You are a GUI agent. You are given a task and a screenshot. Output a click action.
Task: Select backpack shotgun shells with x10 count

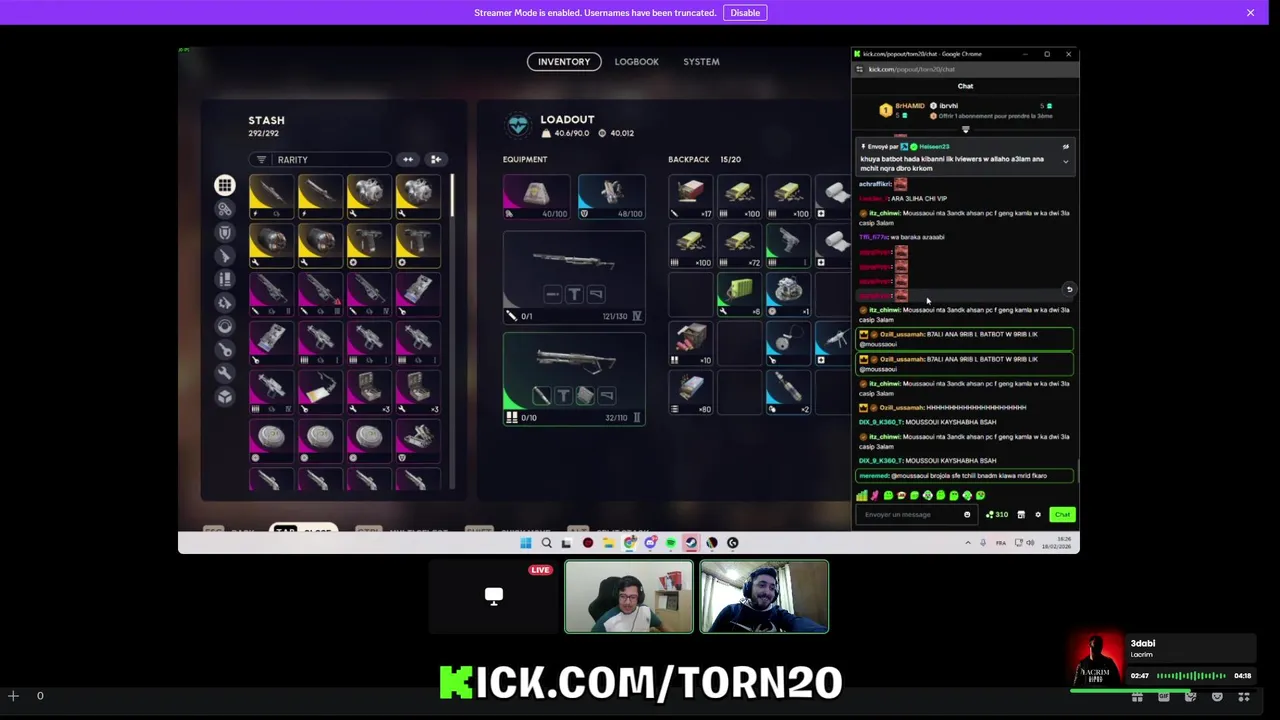click(x=691, y=343)
